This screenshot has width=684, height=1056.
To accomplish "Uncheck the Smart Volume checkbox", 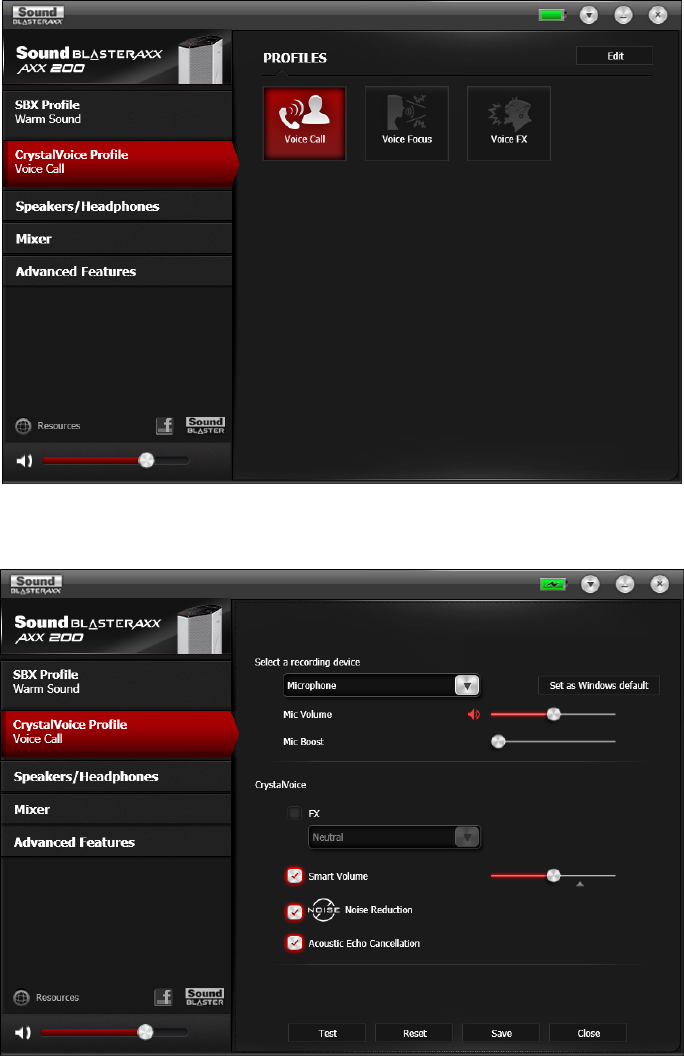I will (x=294, y=876).
